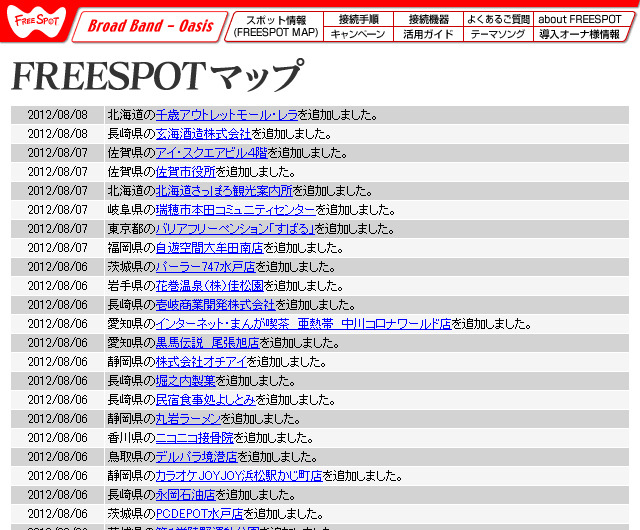Image resolution: width=640 pixels, height=530 pixels.
Task: Open the Broad Band - Oasis banner
Action: (150, 26)
